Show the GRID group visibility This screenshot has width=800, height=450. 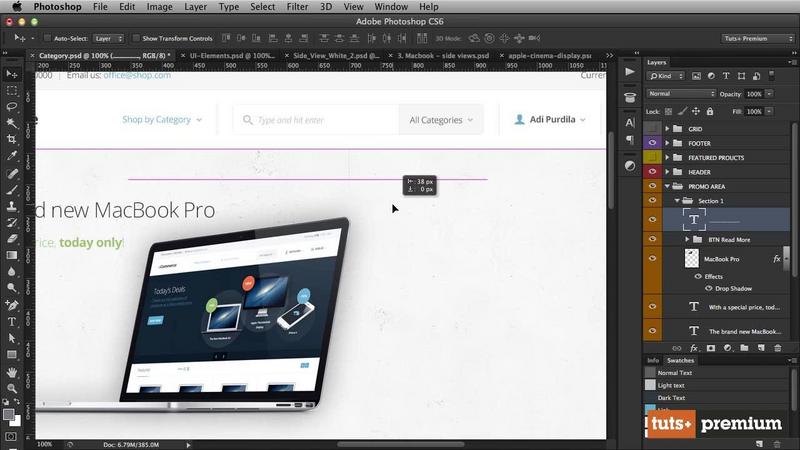(652, 129)
